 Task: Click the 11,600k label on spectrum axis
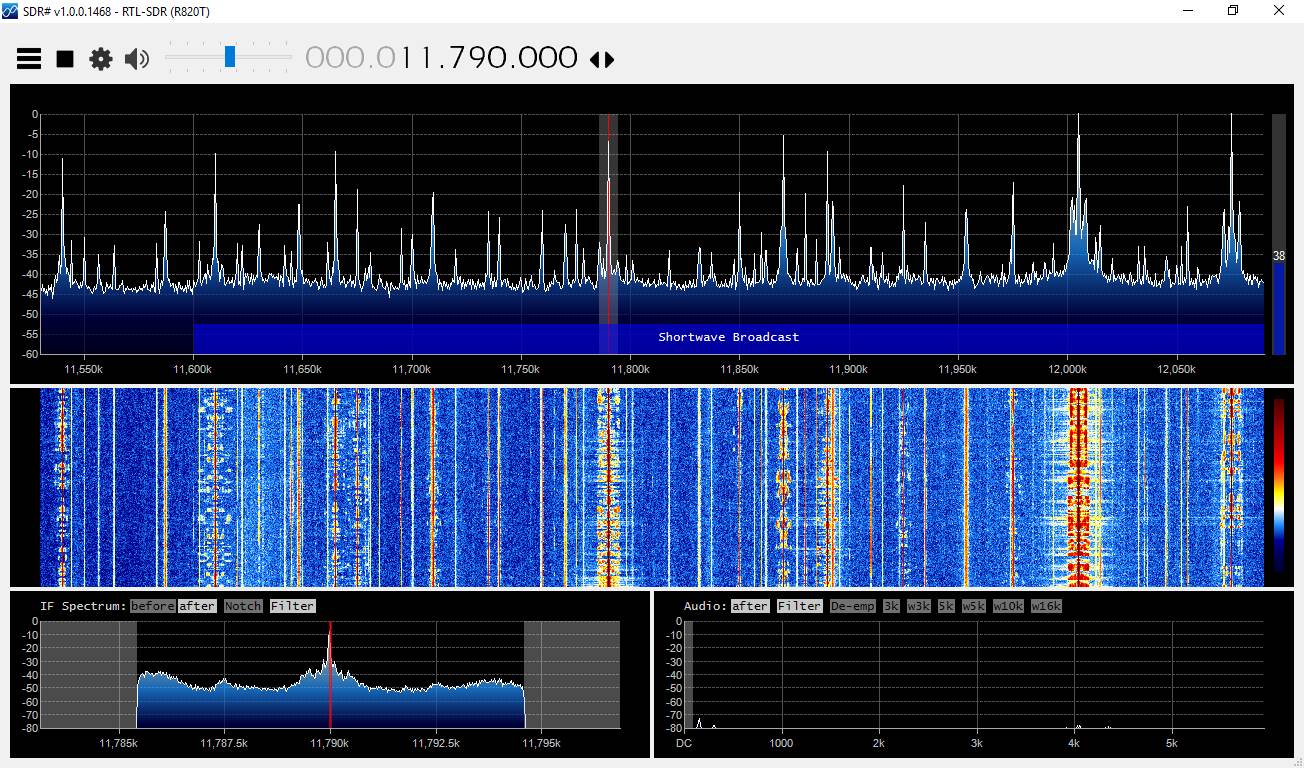[x=193, y=369]
